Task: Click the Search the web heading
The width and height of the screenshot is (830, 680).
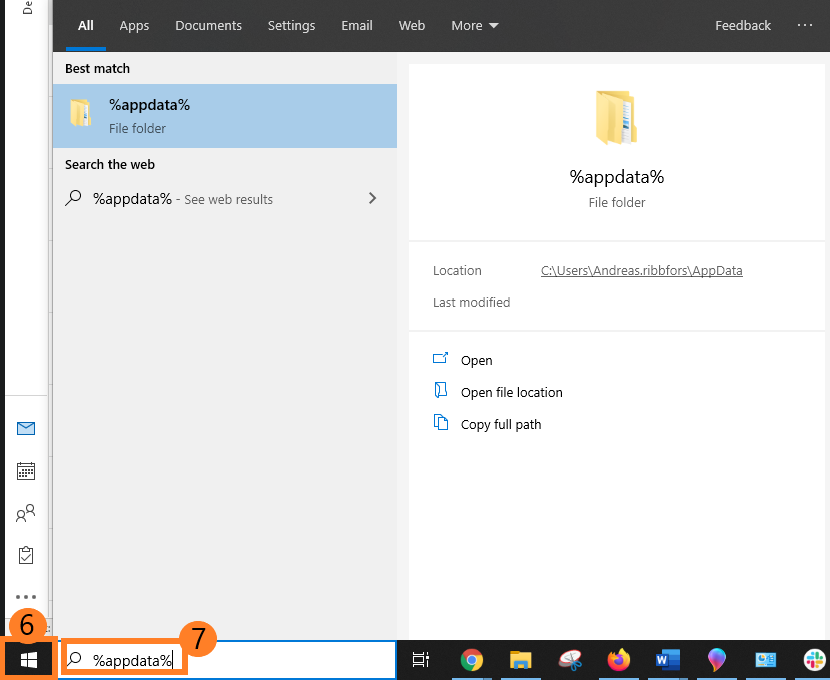Action: pyautogui.click(x=110, y=165)
